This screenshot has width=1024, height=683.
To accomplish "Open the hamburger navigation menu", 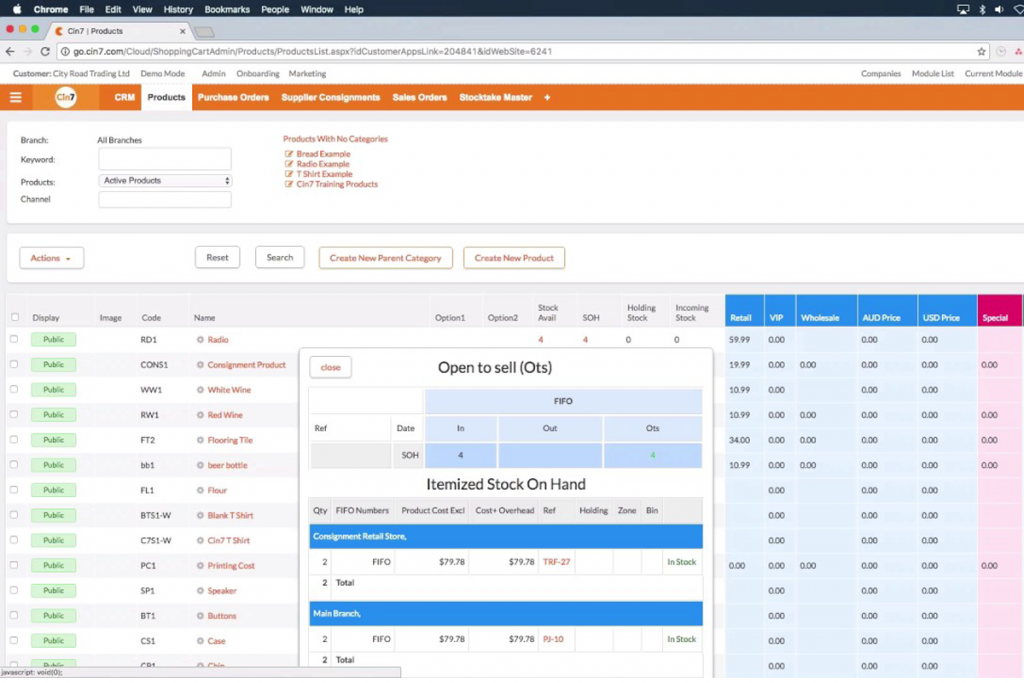I will [15, 97].
